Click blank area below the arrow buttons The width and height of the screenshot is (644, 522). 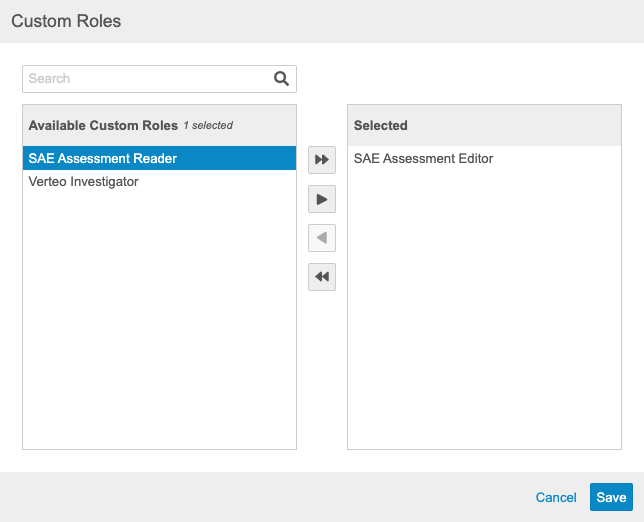point(322,380)
